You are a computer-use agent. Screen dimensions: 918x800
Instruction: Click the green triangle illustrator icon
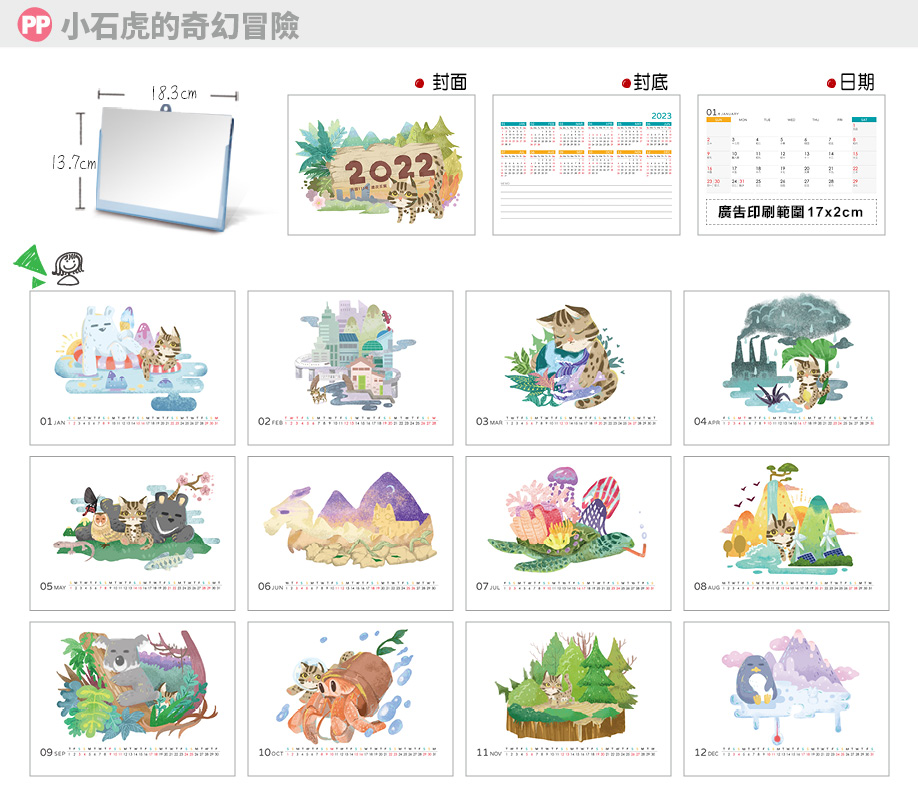tap(28, 260)
